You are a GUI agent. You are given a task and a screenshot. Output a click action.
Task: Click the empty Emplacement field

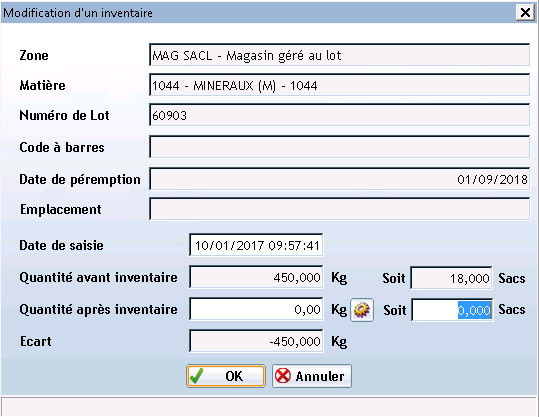[339, 209]
